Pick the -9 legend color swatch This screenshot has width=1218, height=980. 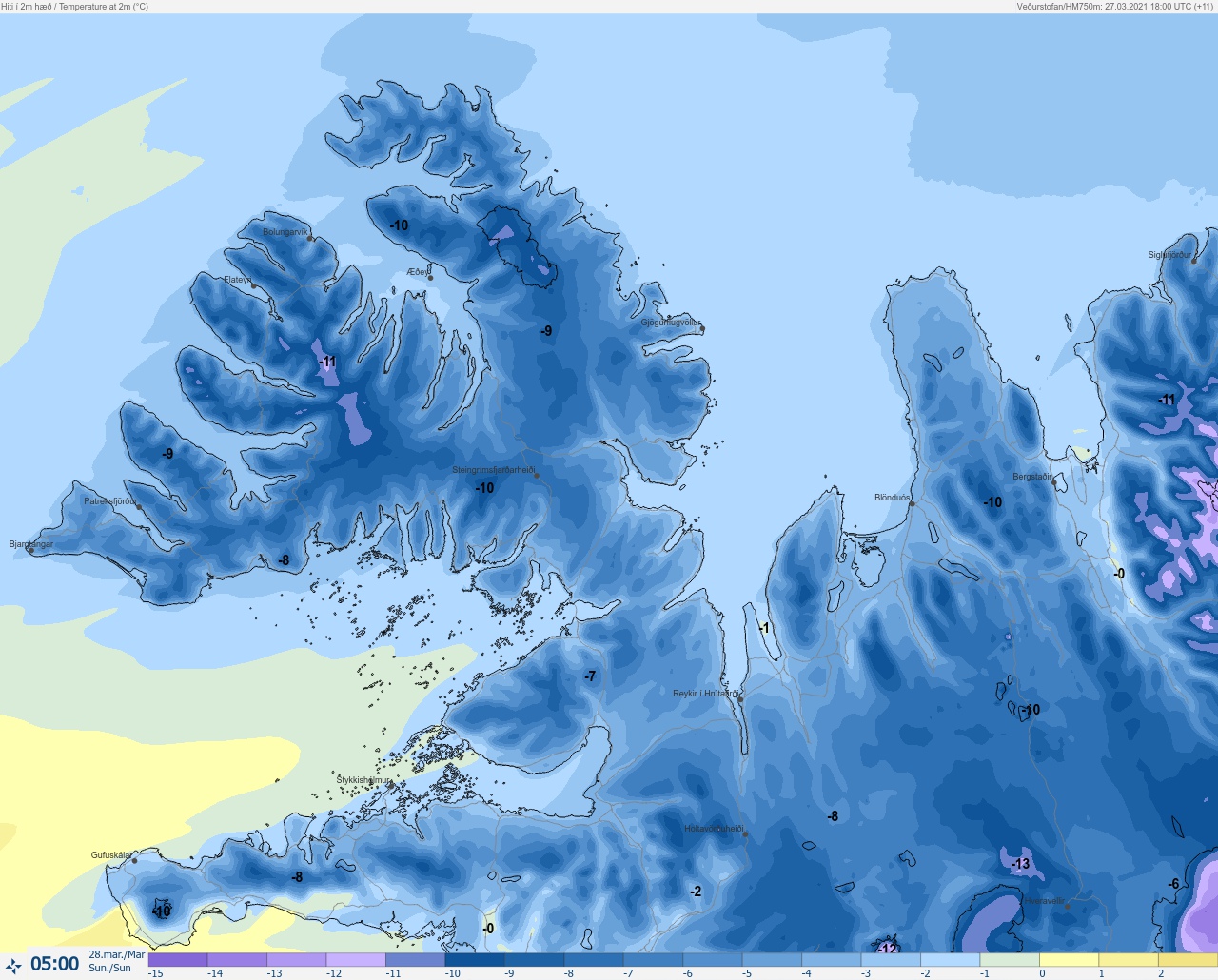click(x=534, y=960)
